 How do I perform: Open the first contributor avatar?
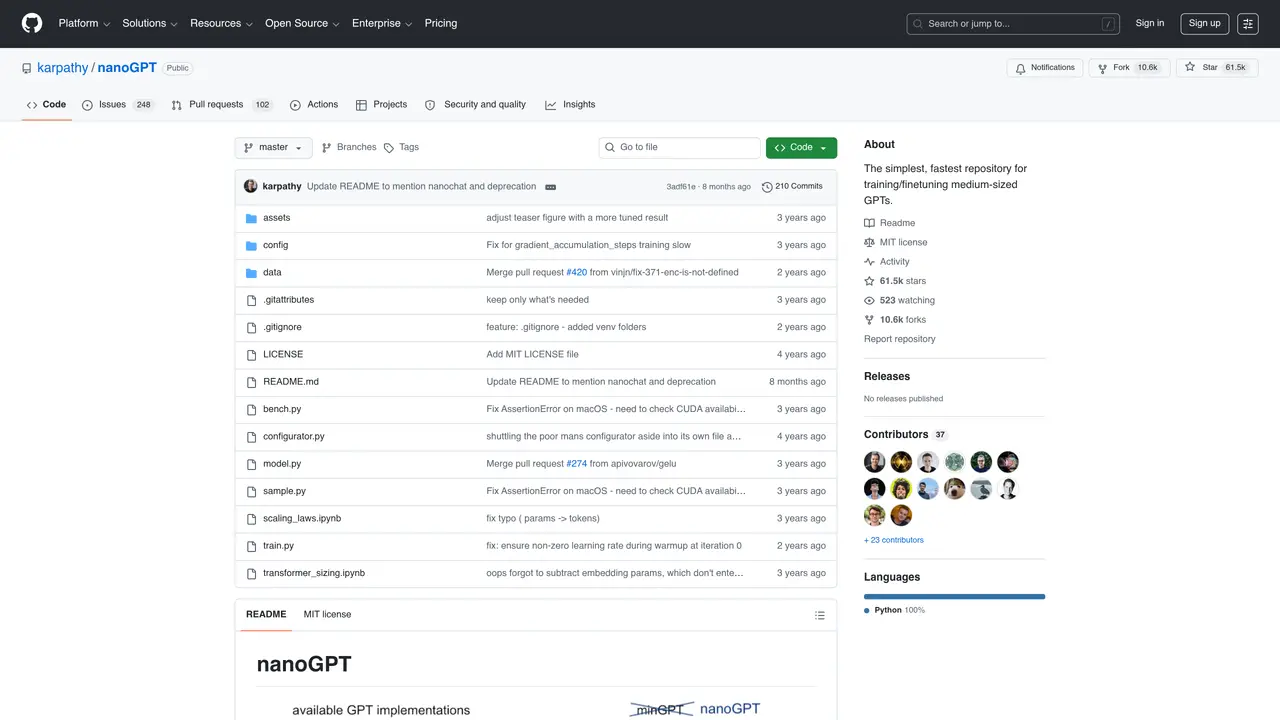pos(875,462)
